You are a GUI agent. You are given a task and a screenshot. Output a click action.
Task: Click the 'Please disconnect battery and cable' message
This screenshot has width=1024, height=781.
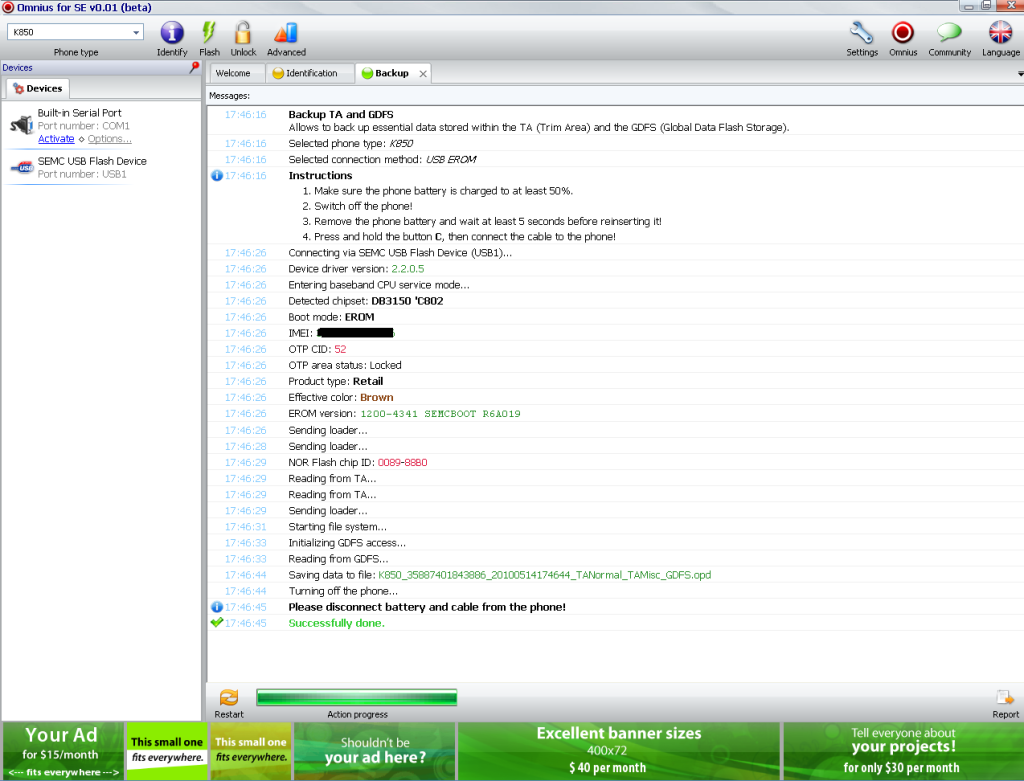[x=427, y=607]
